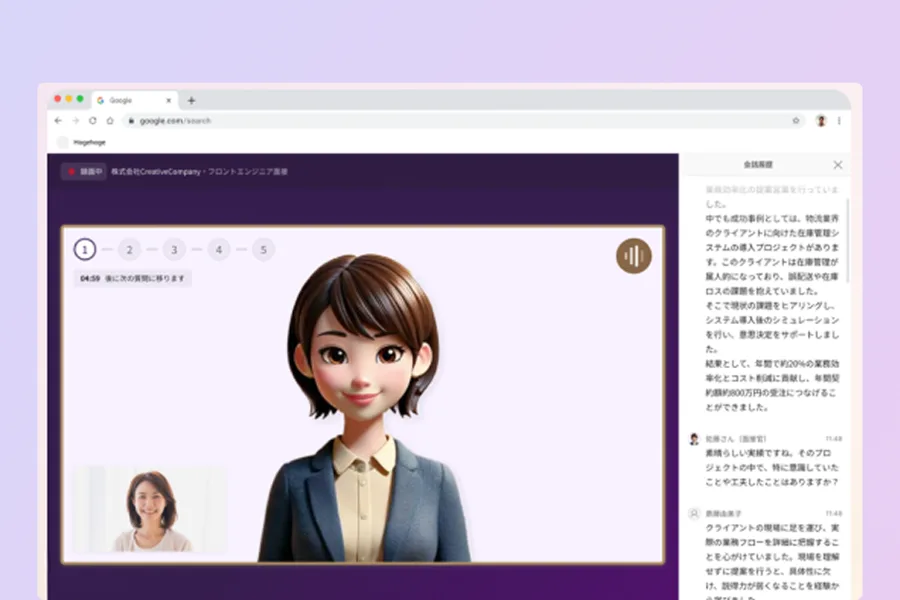Close the 会話履歴 conversation history panel
This screenshot has width=900, height=600.
[x=838, y=165]
